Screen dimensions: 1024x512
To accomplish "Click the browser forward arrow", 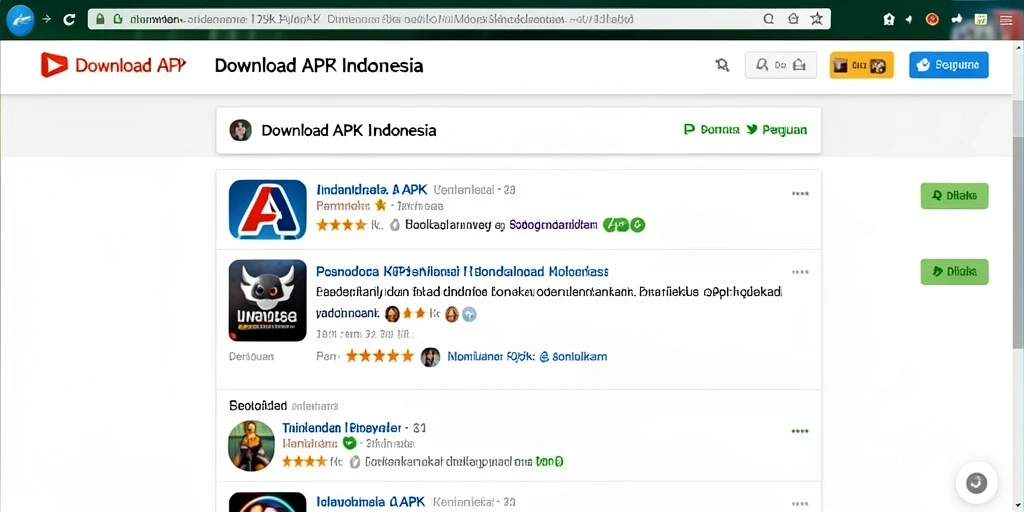I will click(46, 19).
